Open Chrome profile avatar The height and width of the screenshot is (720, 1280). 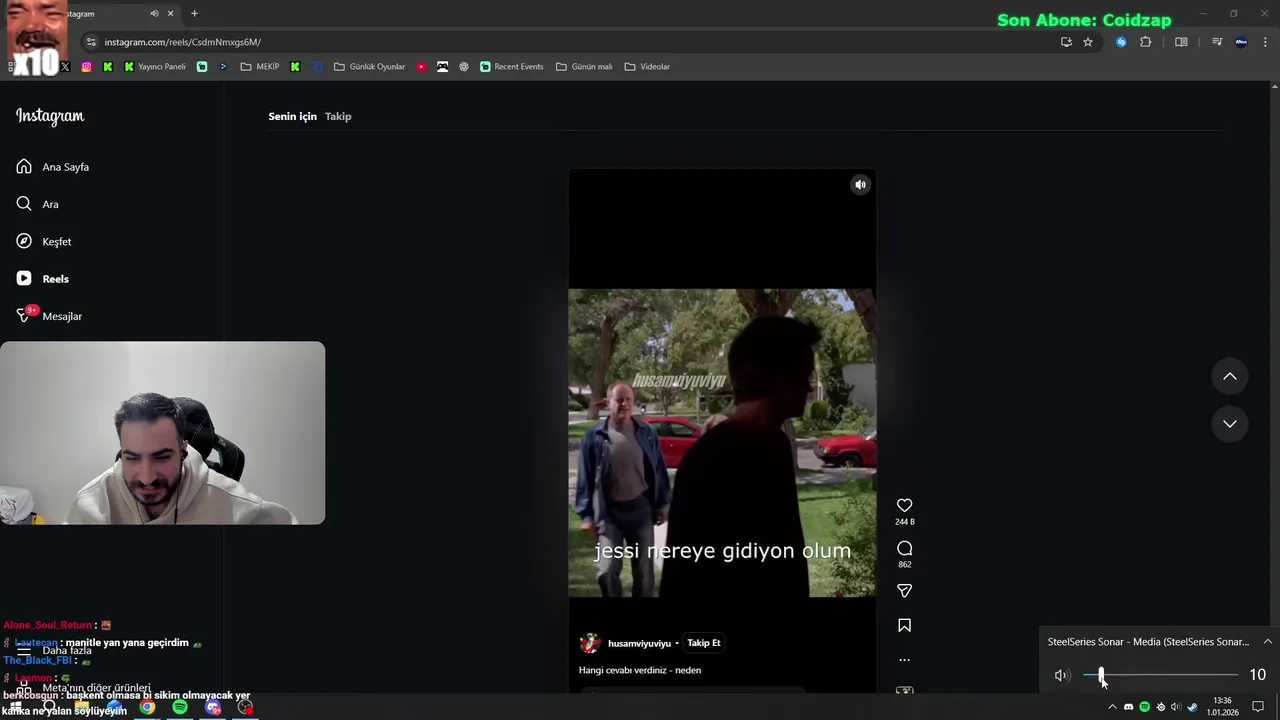click(x=1241, y=42)
